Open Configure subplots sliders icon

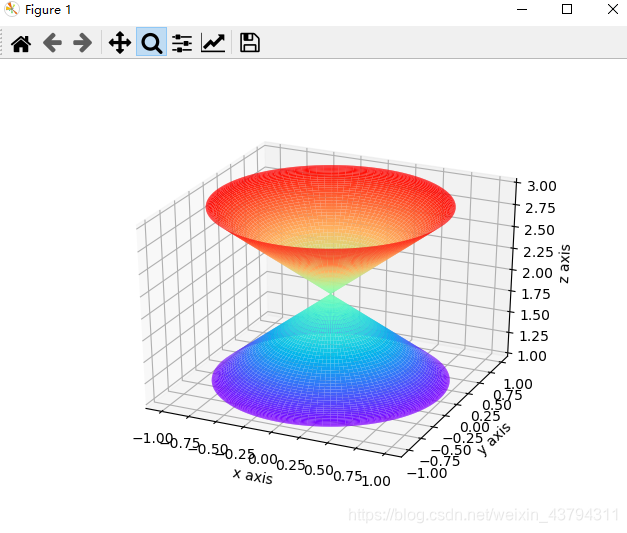(182, 43)
